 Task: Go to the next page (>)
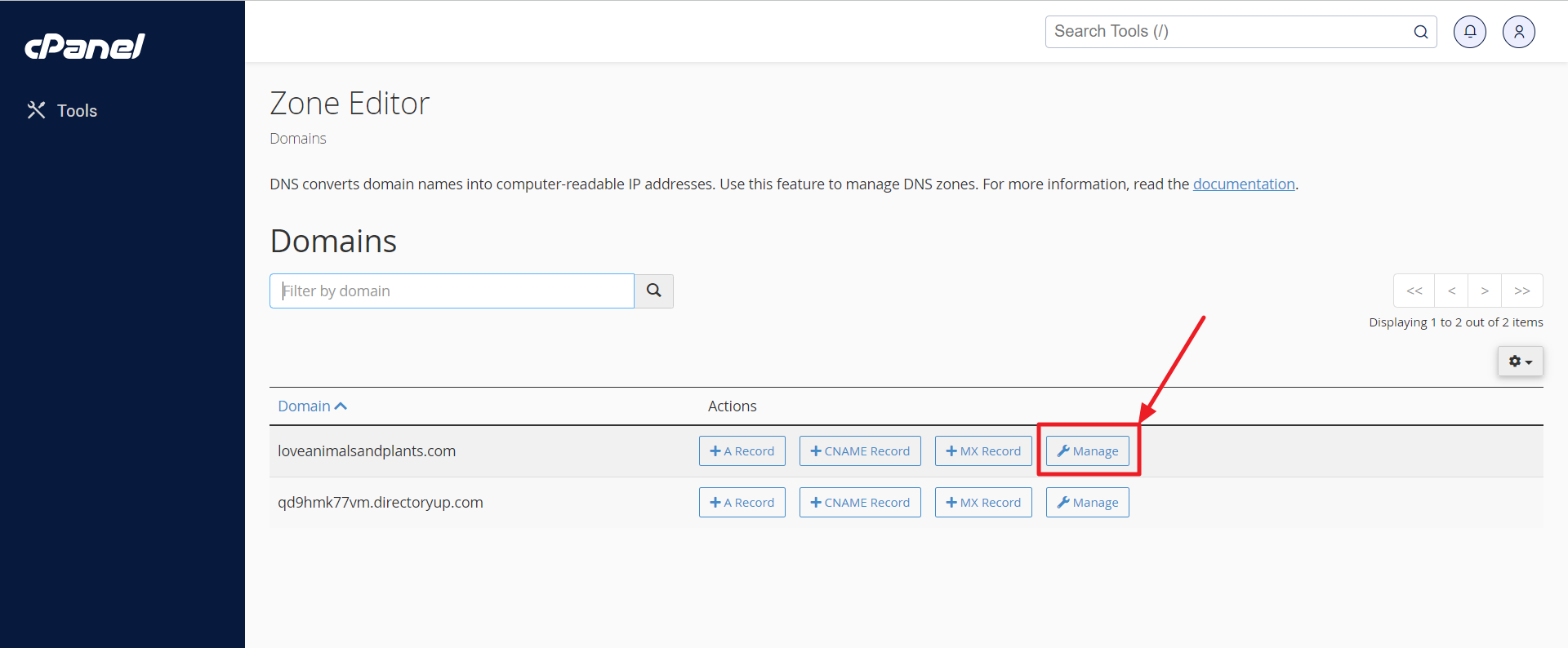pyautogui.click(x=1485, y=291)
